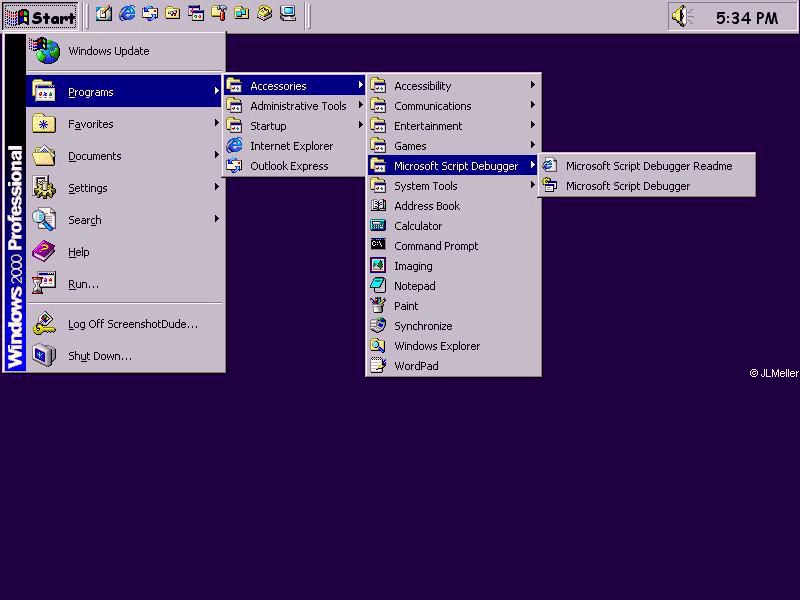The image size is (800, 600).
Task: Click the Command Prompt icon
Action: coord(378,245)
